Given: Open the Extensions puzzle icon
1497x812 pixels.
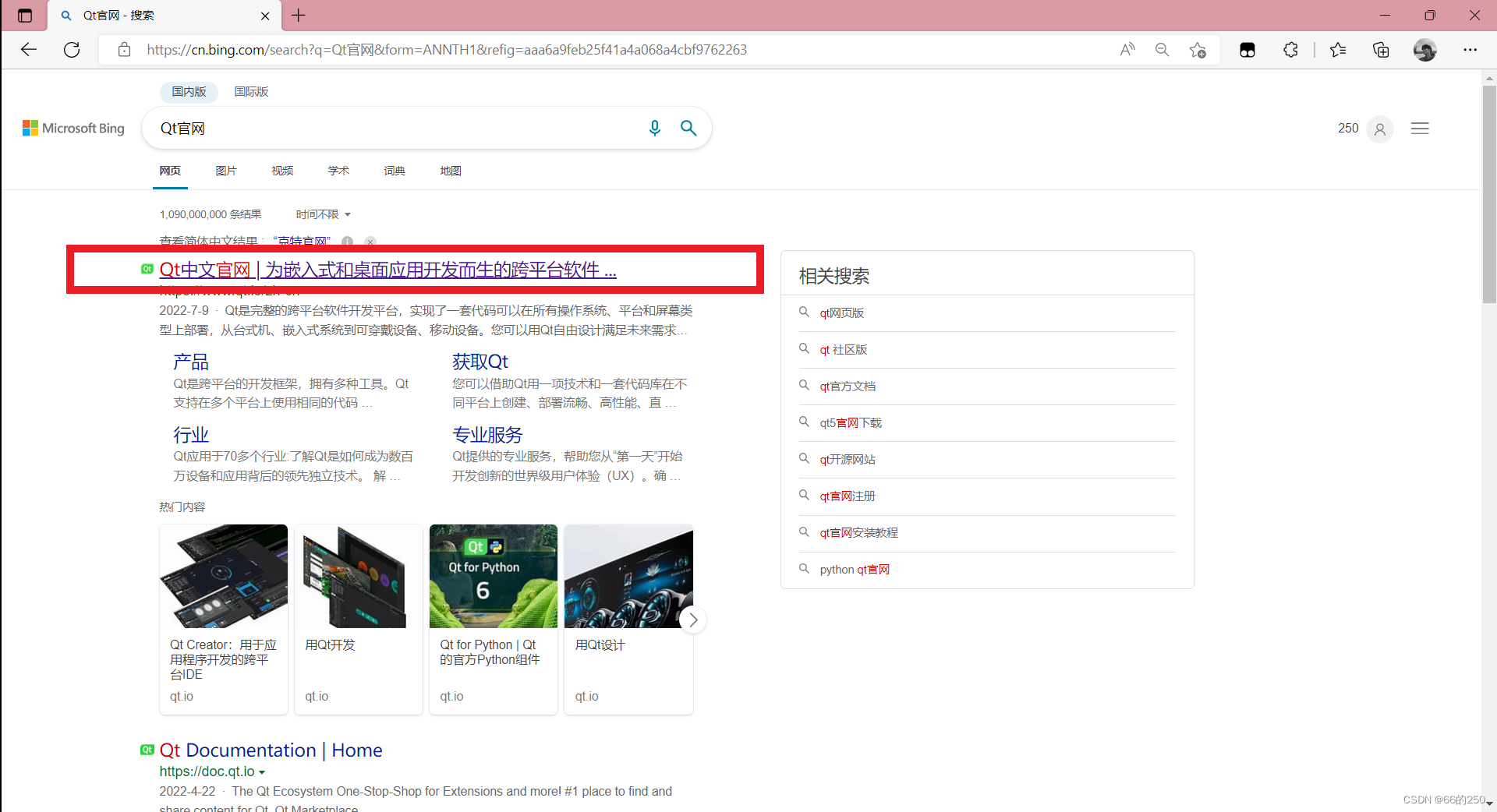Looking at the screenshot, I should 1290,49.
